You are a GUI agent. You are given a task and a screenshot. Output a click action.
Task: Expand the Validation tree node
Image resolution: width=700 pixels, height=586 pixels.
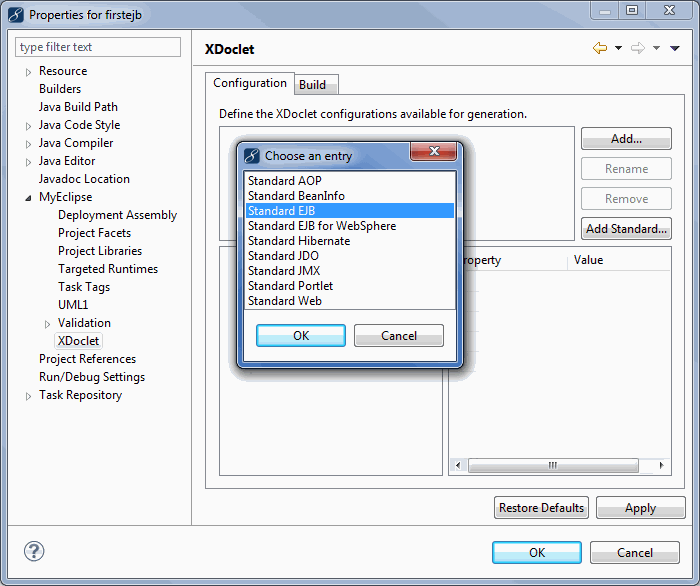(47, 324)
